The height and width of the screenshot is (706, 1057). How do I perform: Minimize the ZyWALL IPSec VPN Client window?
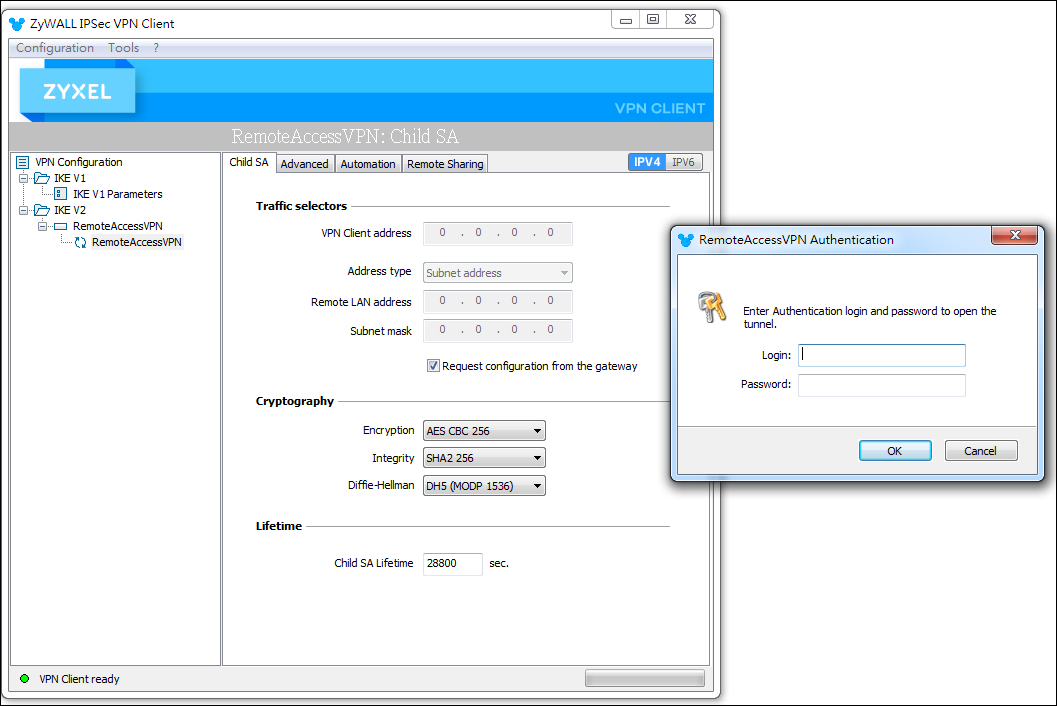(x=626, y=20)
